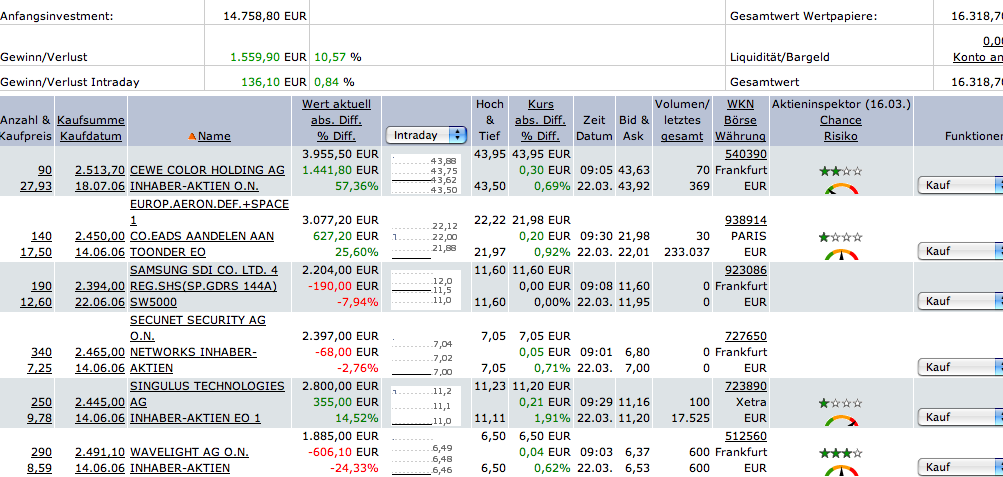Open the CEWE COLOR HOLDING AG link
The height and width of the screenshot is (477, 1003).
pyautogui.click(x=207, y=170)
